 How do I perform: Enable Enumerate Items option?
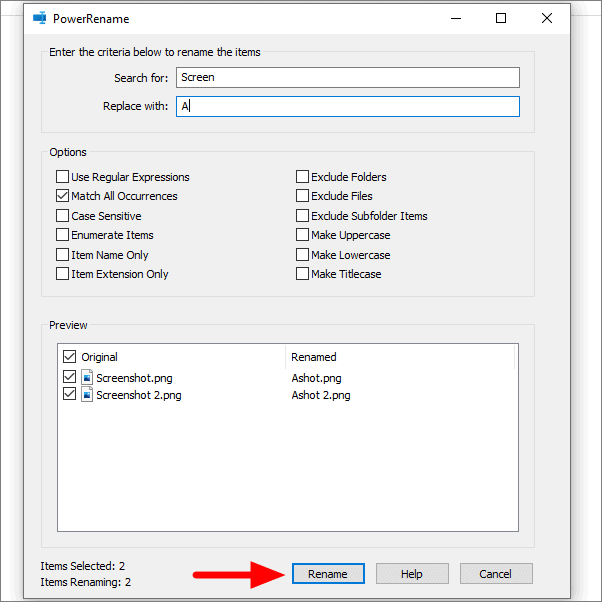(62, 235)
